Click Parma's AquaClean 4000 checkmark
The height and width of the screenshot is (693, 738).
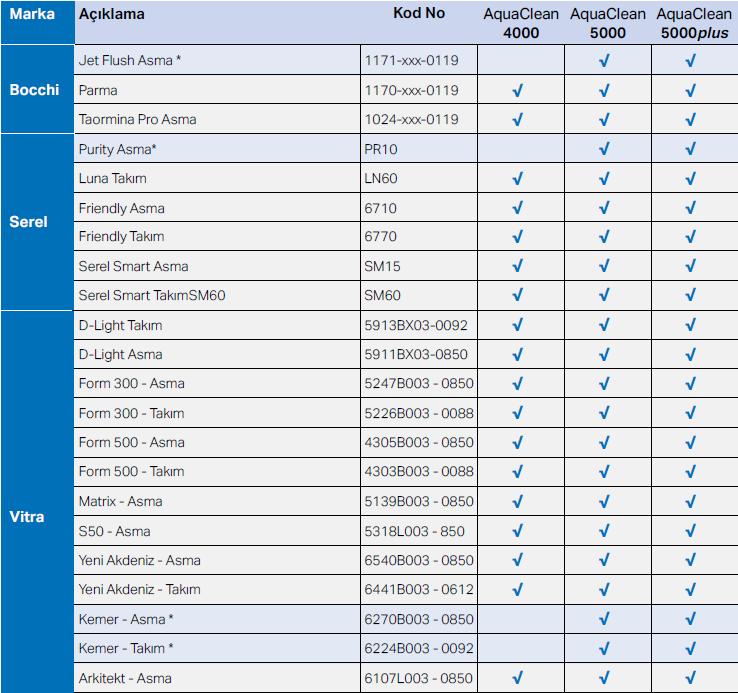(x=518, y=90)
